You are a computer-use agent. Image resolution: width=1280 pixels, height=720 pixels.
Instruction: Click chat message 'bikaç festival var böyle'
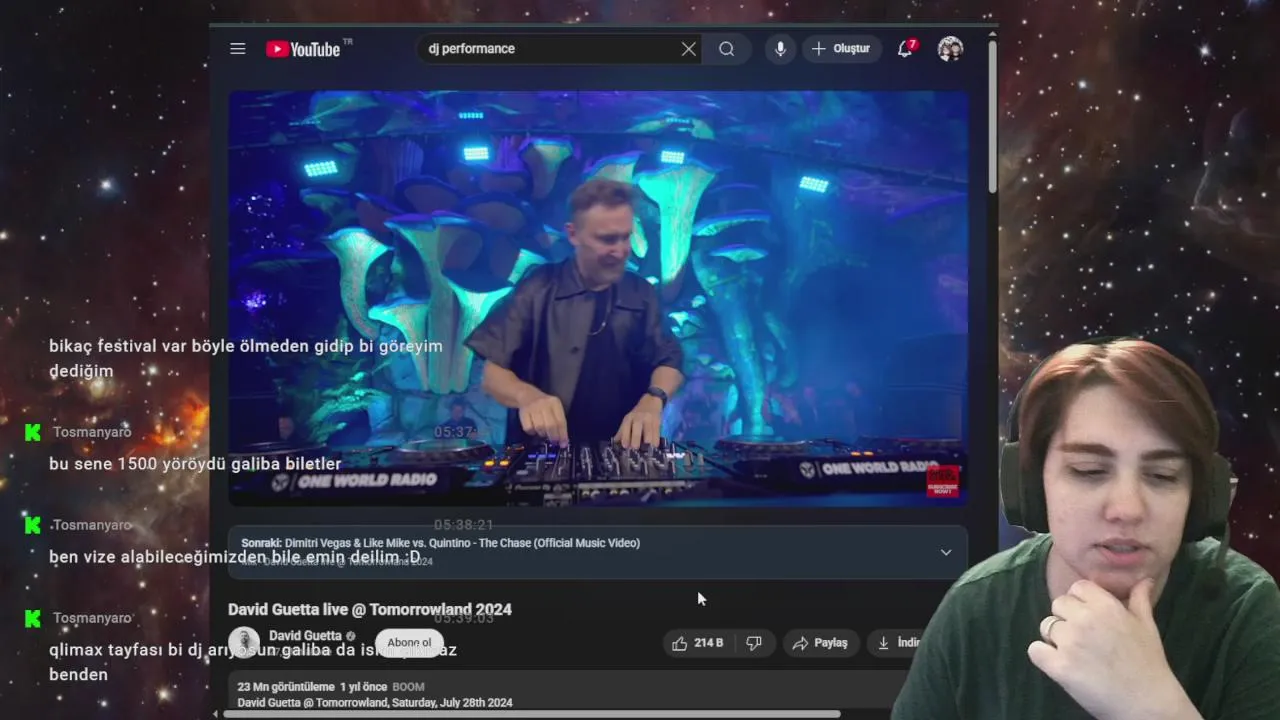[245, 358]
